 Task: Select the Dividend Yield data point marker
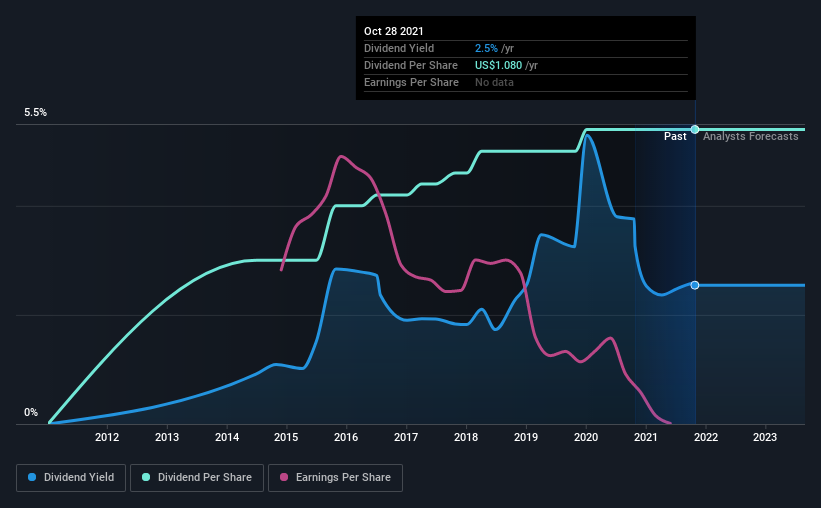695,285
